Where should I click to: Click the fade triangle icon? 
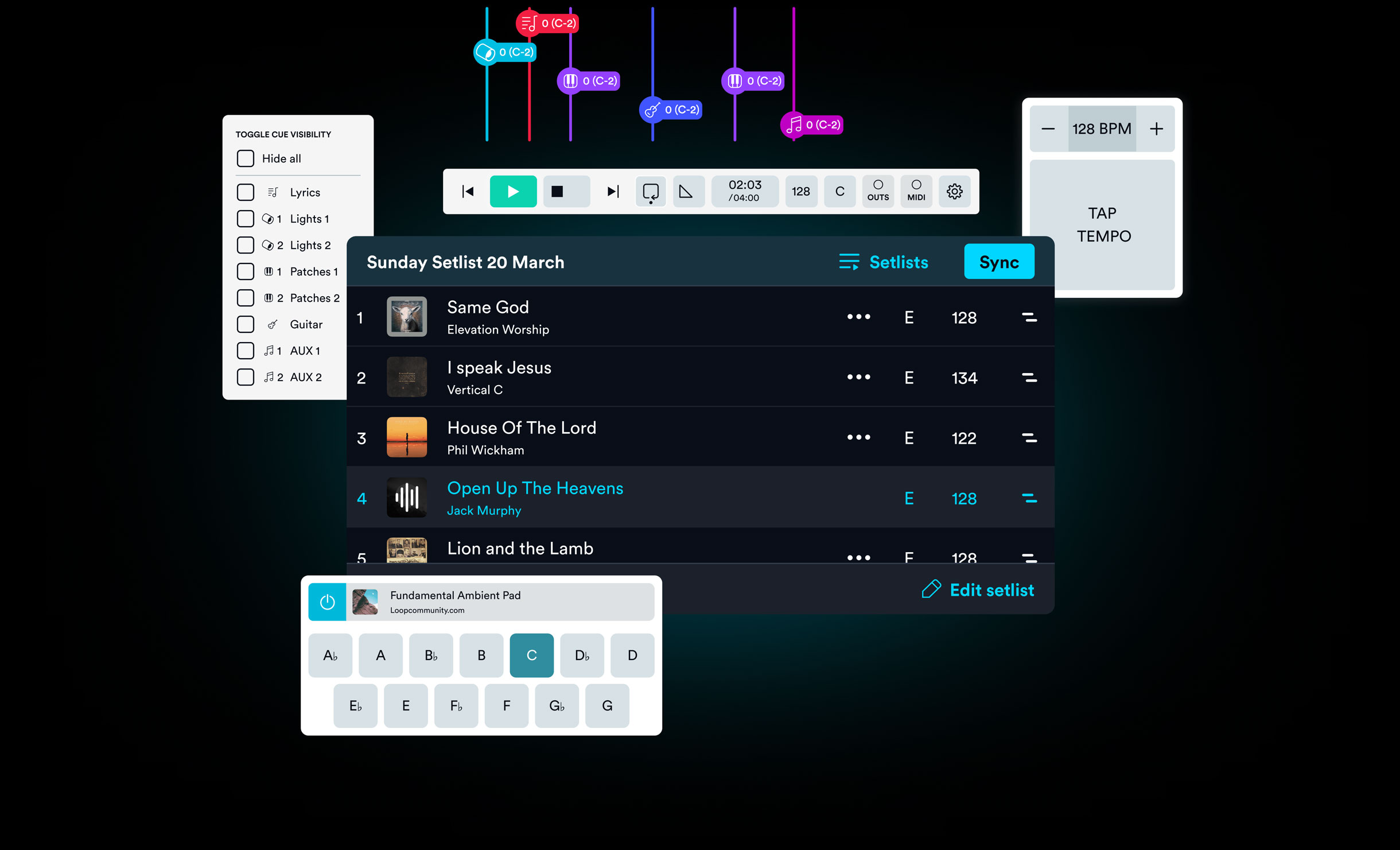[686, 192]
